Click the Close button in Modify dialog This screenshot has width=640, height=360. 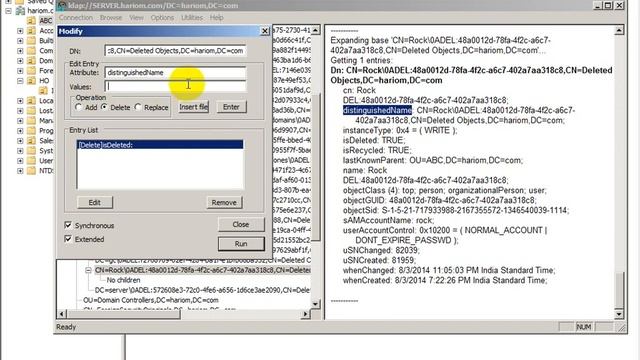241,224
